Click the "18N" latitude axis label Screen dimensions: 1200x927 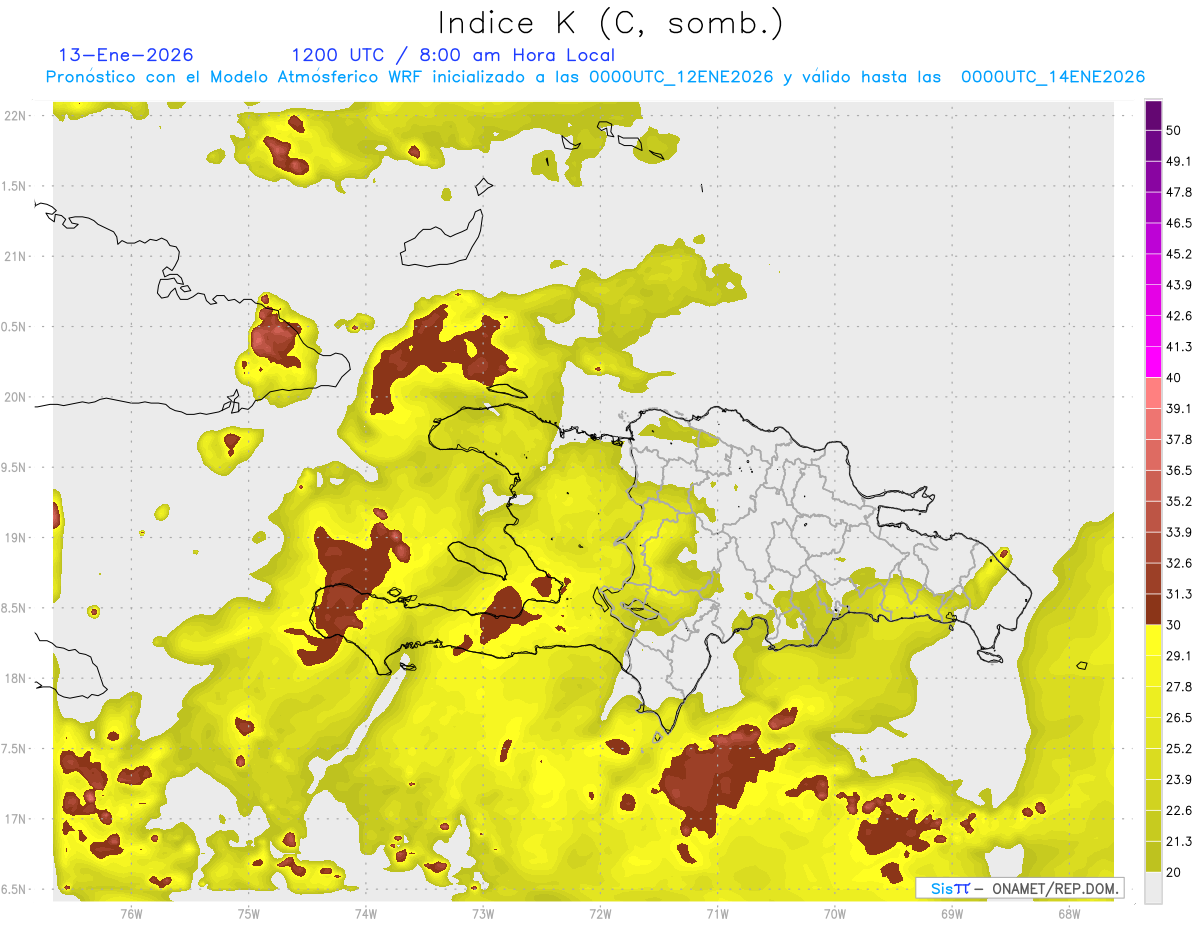(14, 679)
